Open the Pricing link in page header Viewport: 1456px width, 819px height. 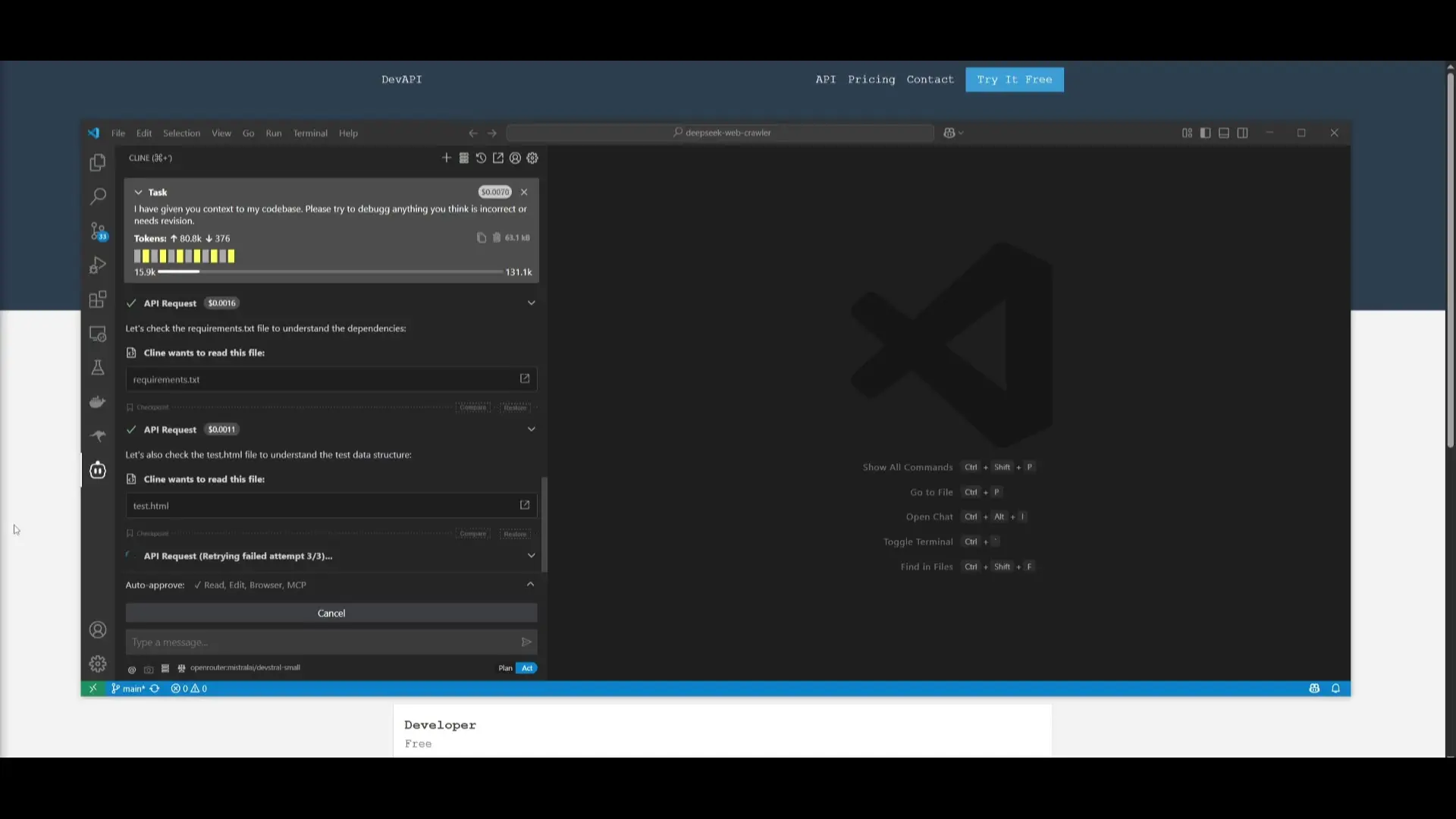point(871,80)
